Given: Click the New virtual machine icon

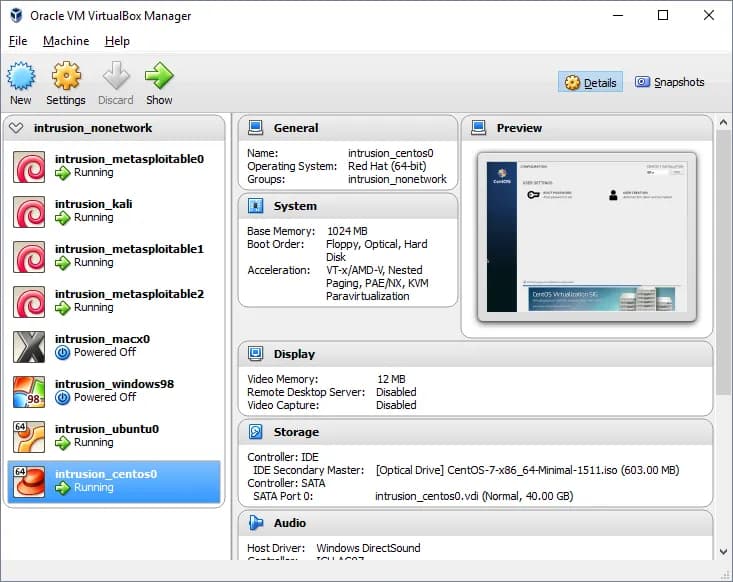Looking at the screenshot, I should 21,77.
